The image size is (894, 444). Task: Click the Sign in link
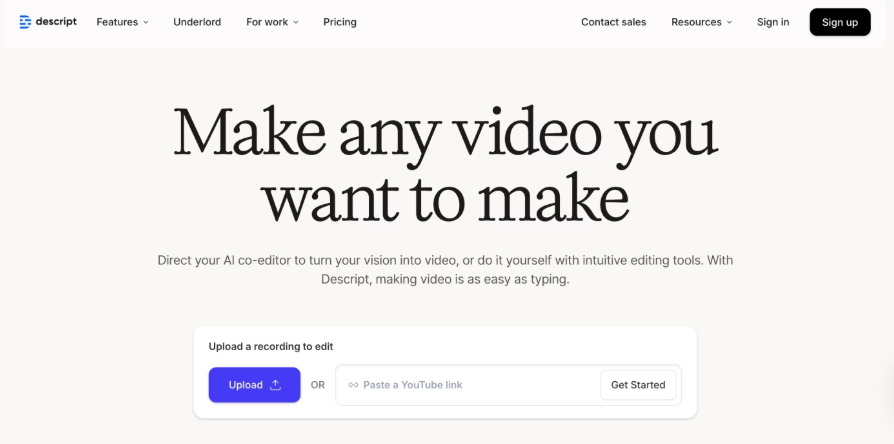772,22
